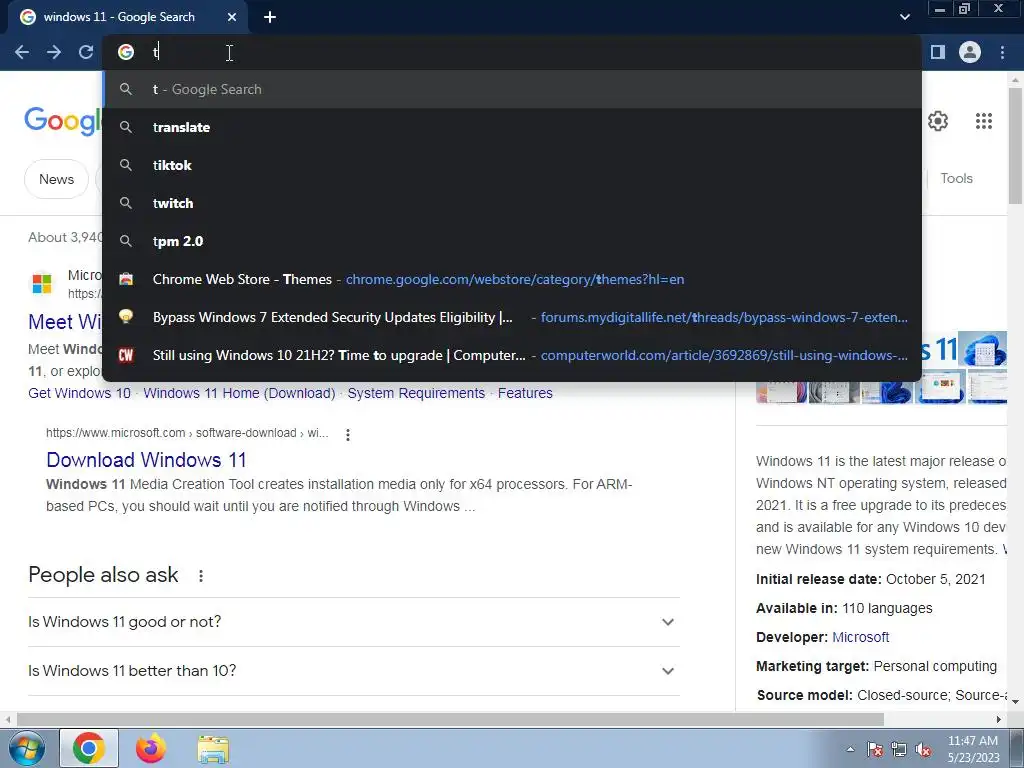Open Windows Explorer from the taskbar

(x=213, y=749)
